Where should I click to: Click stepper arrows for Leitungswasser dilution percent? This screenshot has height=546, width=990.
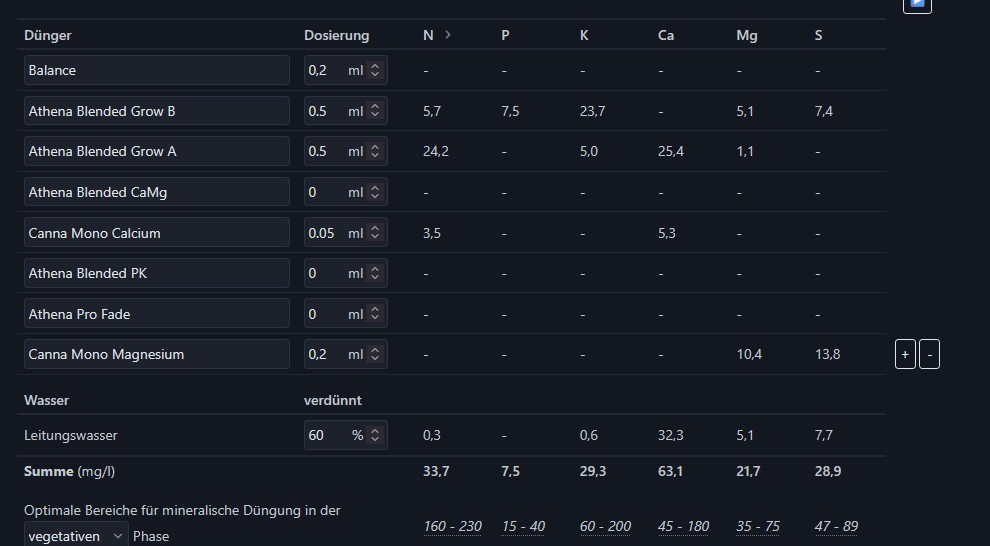tap(375, 435)
